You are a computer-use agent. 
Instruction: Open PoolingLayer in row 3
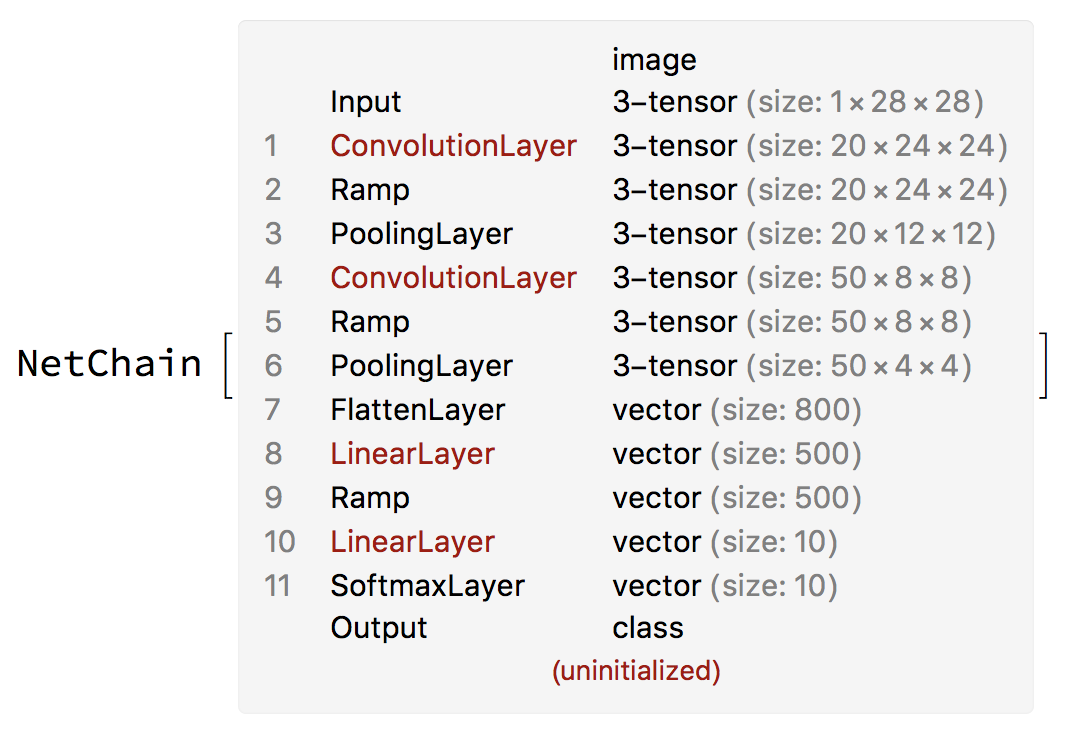(x=421, y=235)
